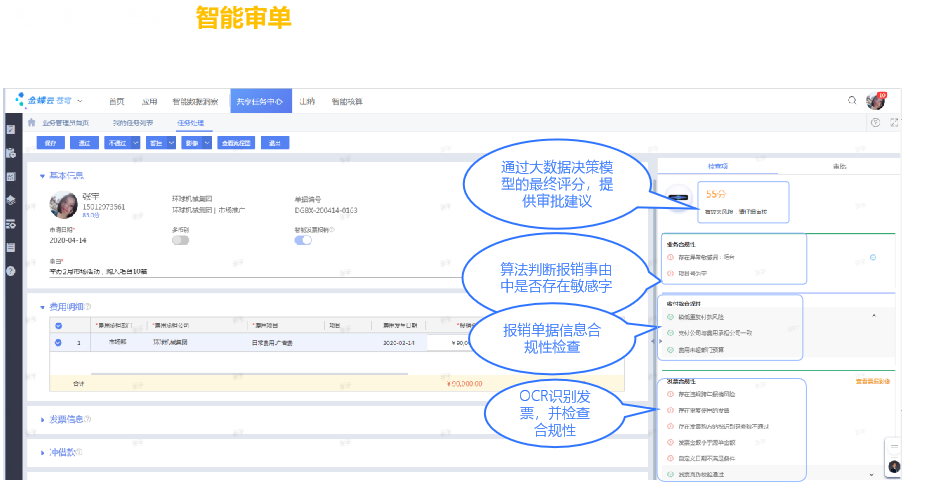The image size is (931, 482).
Task: Click the 查看流程图 button
Action: point(236,143)
